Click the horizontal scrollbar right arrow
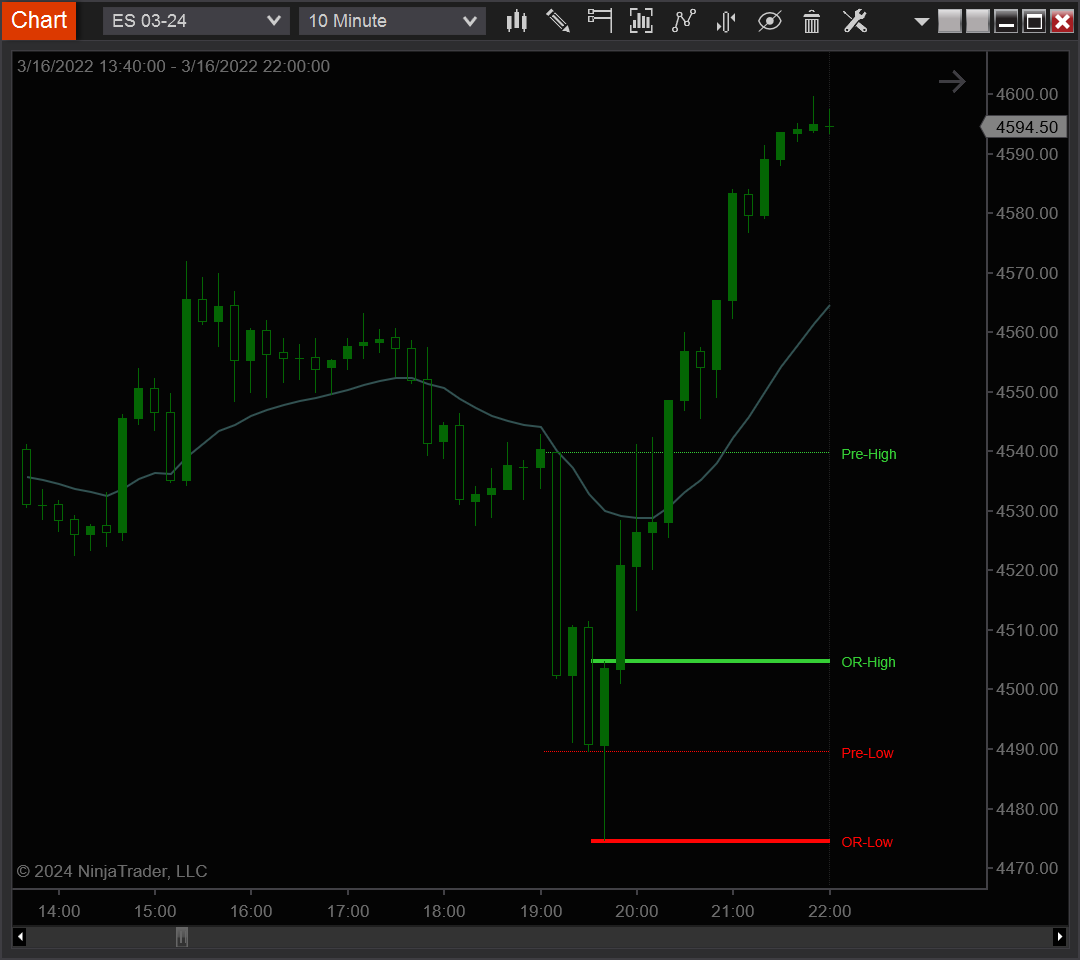This screenshot has height=960, width=1080. click(1059, 937)
